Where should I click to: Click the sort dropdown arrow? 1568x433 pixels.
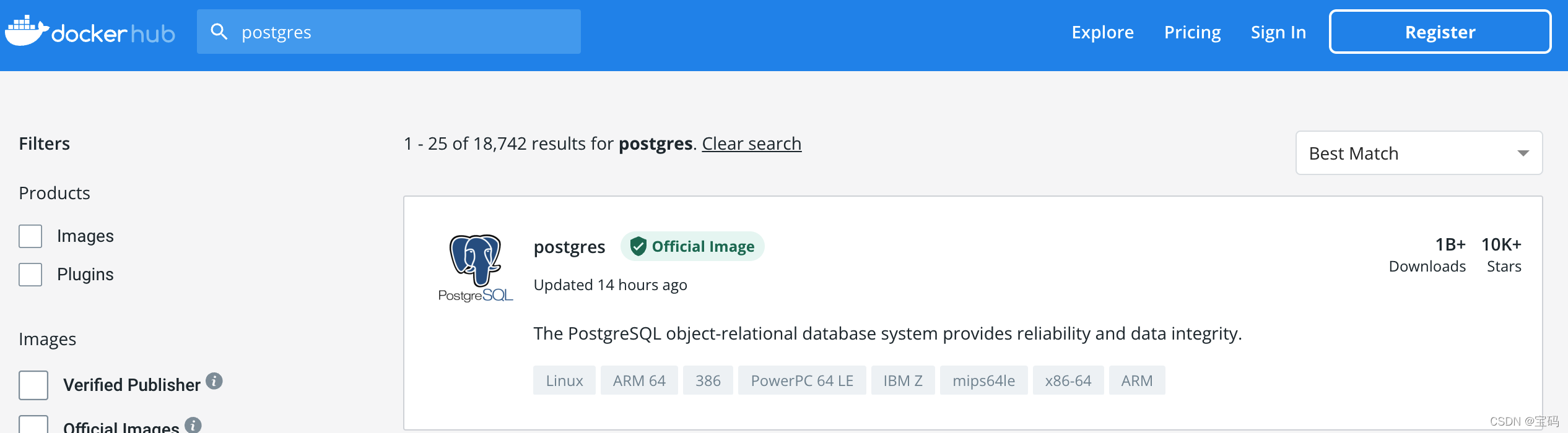click(1523, 153)
